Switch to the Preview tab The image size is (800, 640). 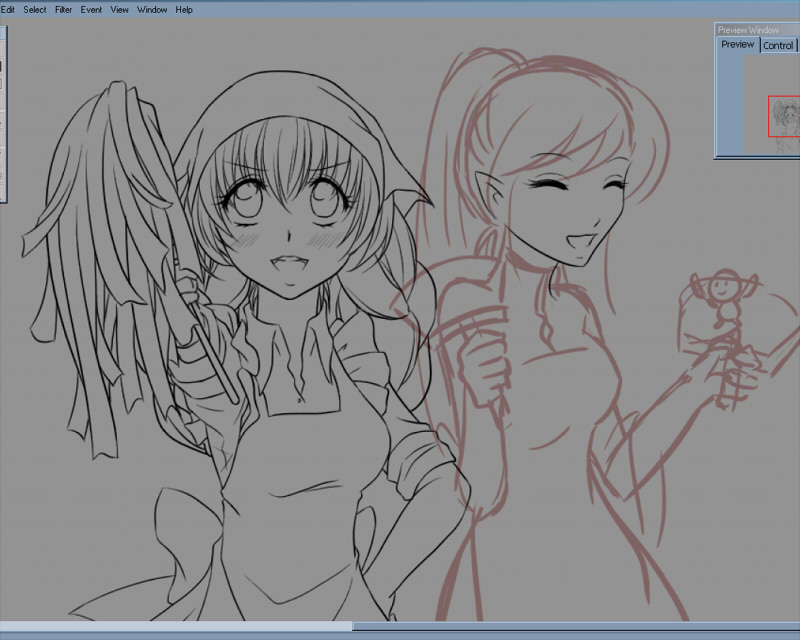[x=738, y=45]
